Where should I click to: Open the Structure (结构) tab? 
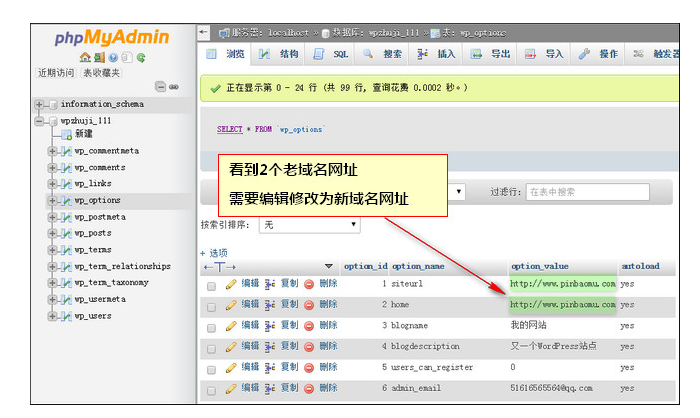click(279, 54)
